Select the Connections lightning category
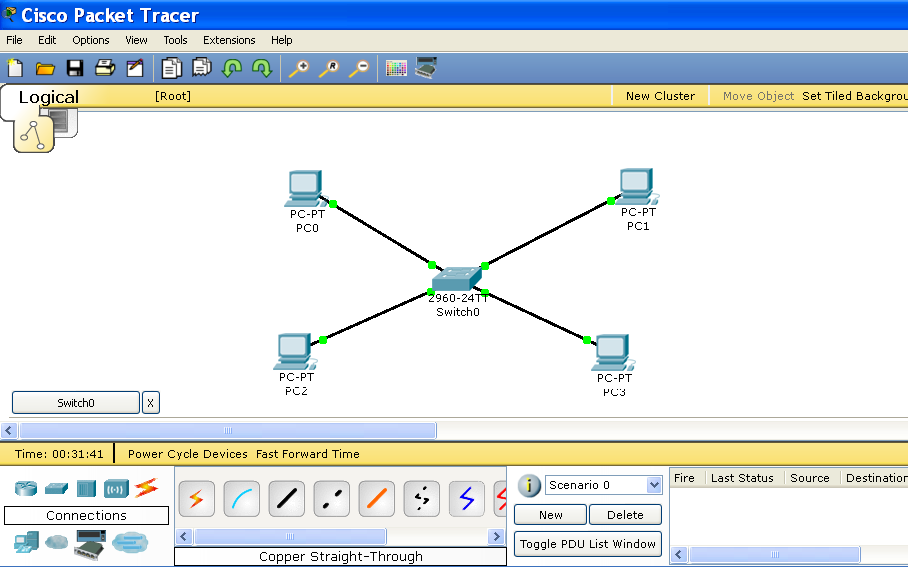908x567 pixels. (x=147, y=488)
